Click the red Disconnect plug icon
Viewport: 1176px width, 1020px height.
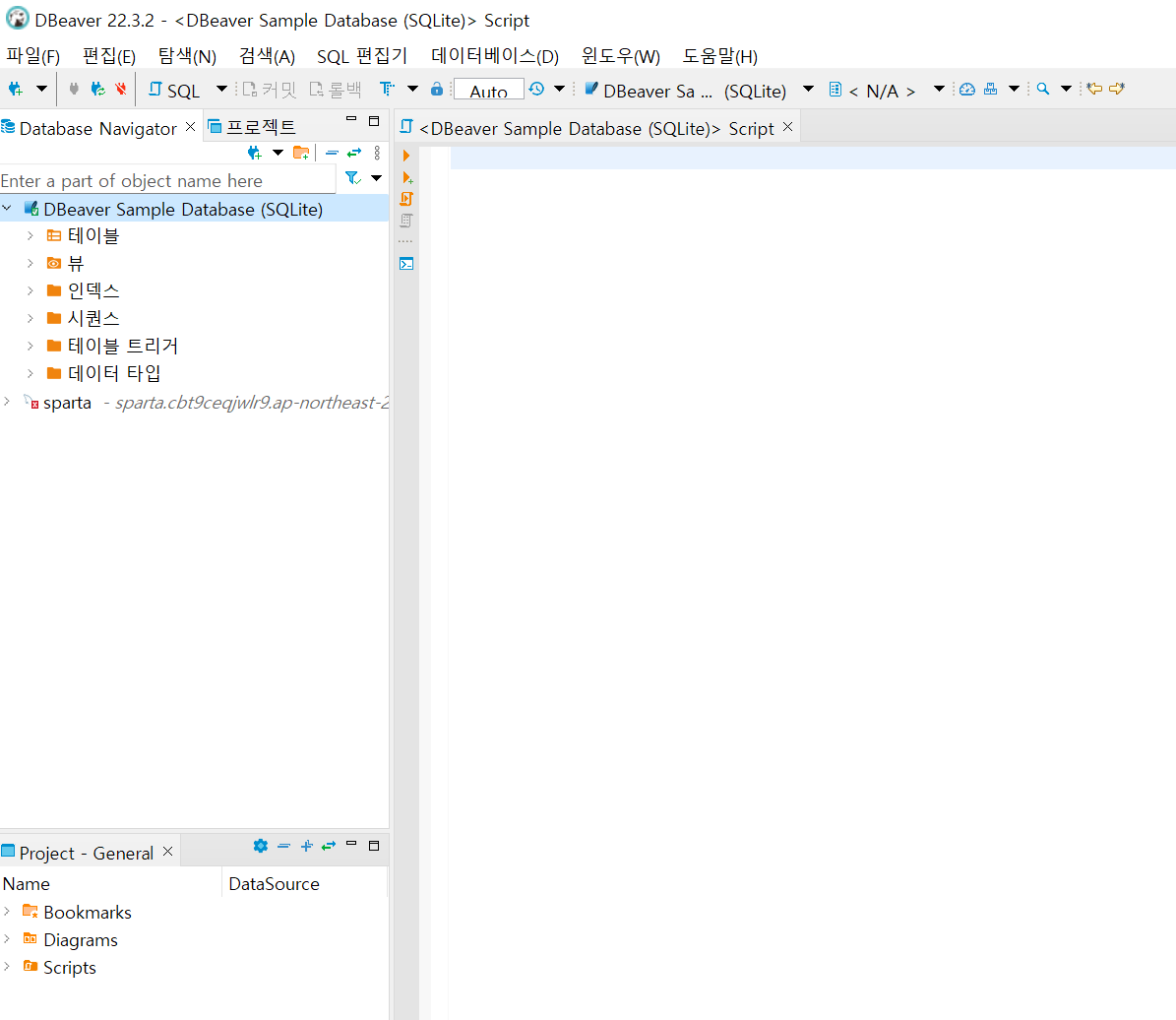point(121,89)
